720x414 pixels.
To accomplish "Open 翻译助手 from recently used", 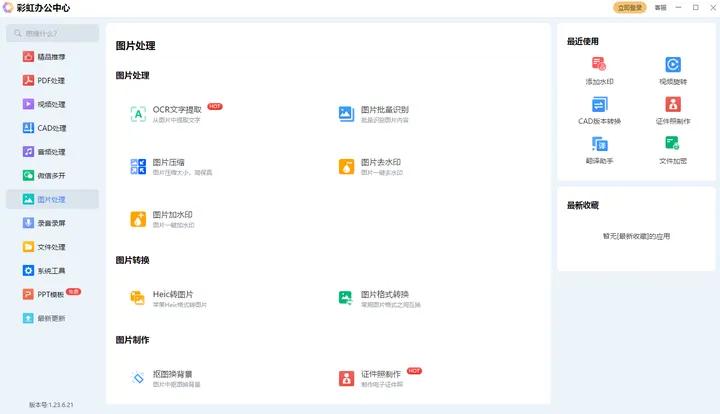I will [x=599, y=150].
